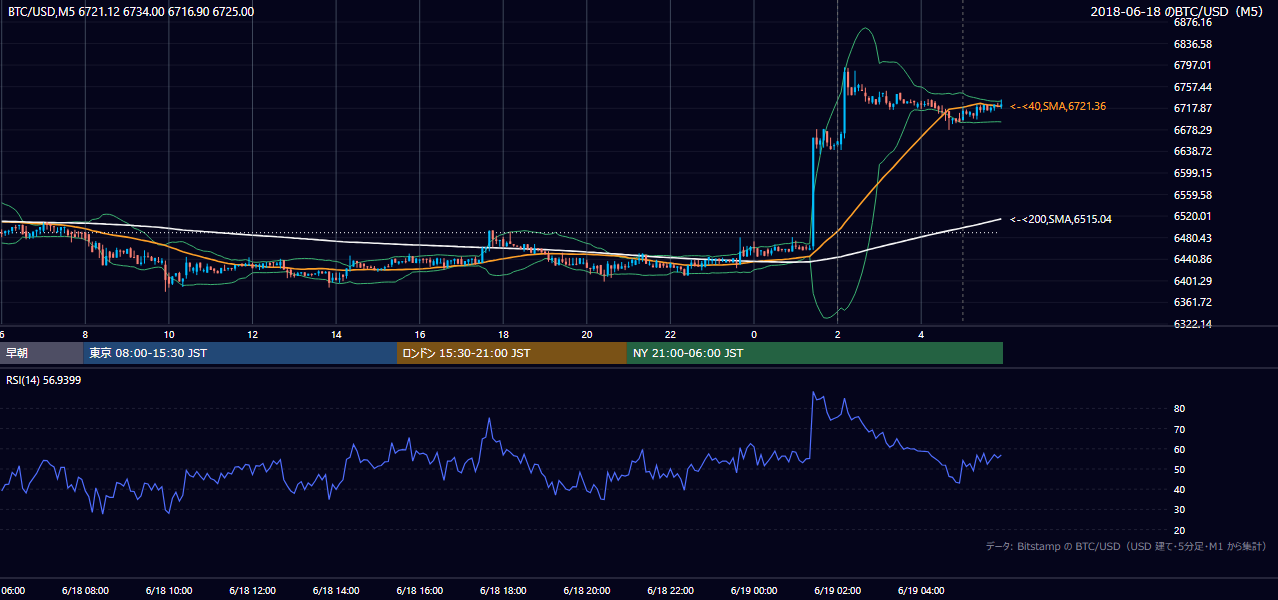Click the bottom time label 6/18 20:00
Viewport: 1278px width, 600px height.
pyautogui.click(x=587, y=591)
